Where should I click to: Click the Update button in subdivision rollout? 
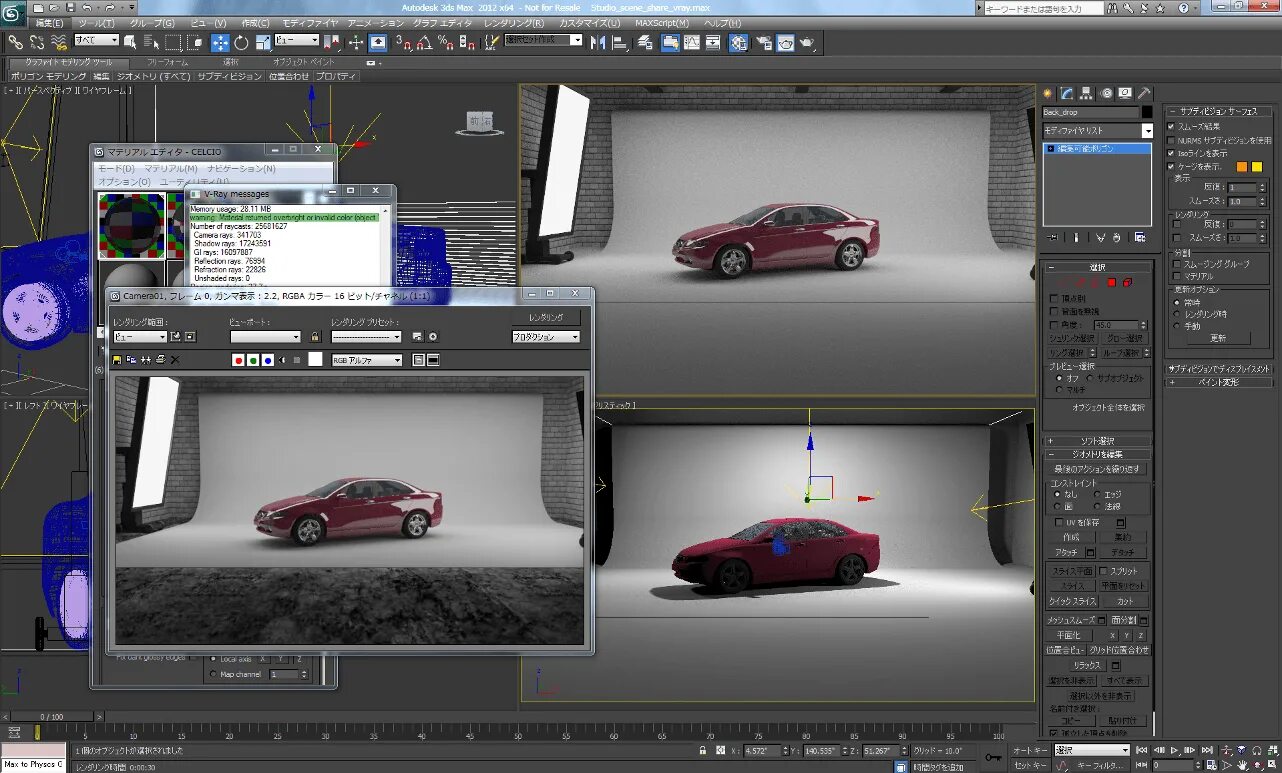[x=1217, y=339]
